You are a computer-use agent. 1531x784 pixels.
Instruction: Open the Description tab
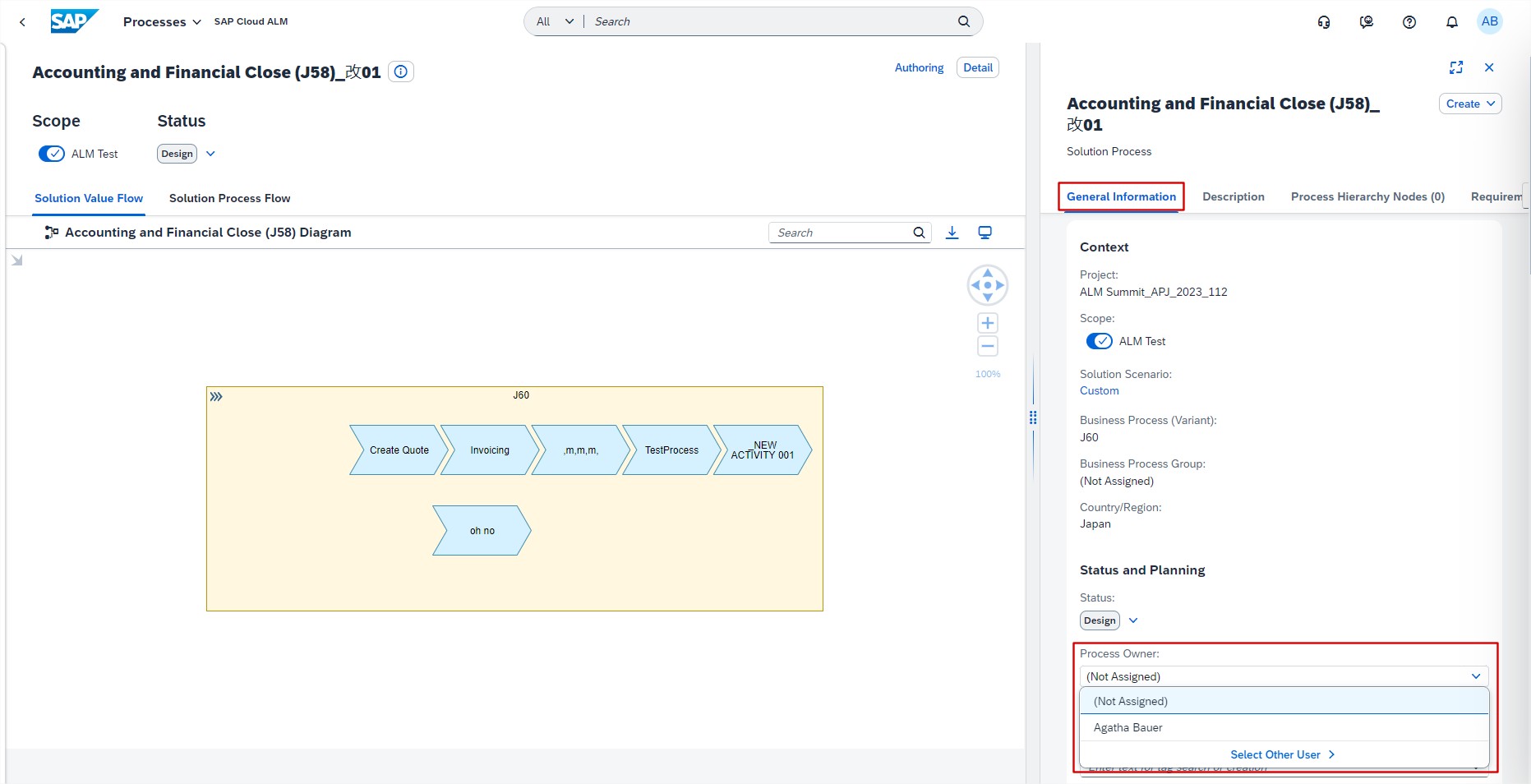click(x=1233, y=196)
